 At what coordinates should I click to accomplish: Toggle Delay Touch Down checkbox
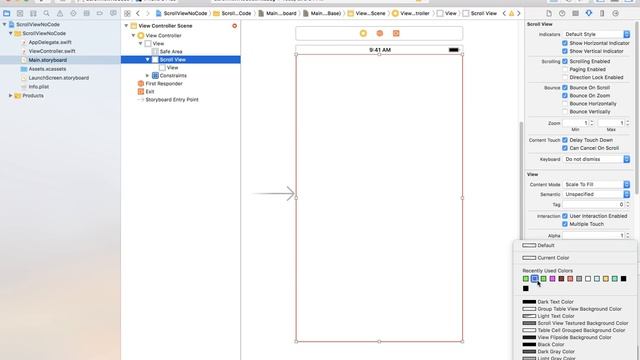[565, 140]
